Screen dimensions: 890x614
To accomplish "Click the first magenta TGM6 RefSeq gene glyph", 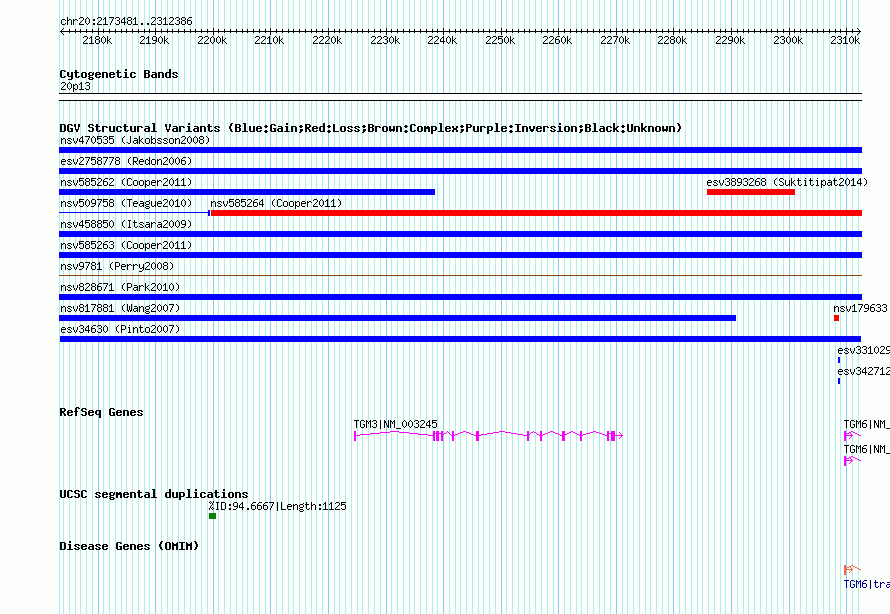I will 852,435.
